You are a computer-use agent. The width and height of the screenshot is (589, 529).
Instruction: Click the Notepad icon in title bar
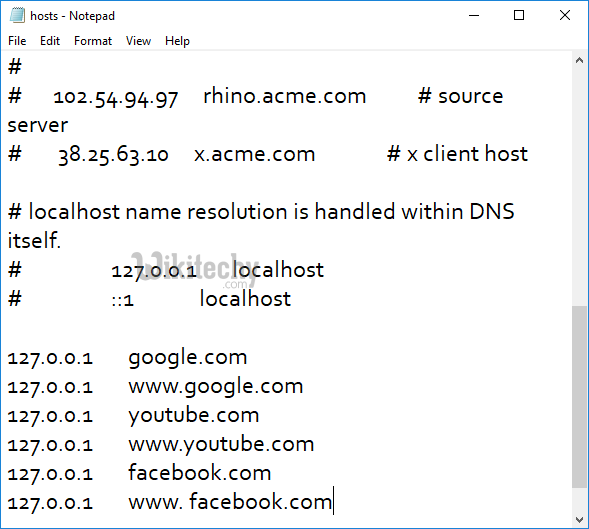[x=17, y=15]
